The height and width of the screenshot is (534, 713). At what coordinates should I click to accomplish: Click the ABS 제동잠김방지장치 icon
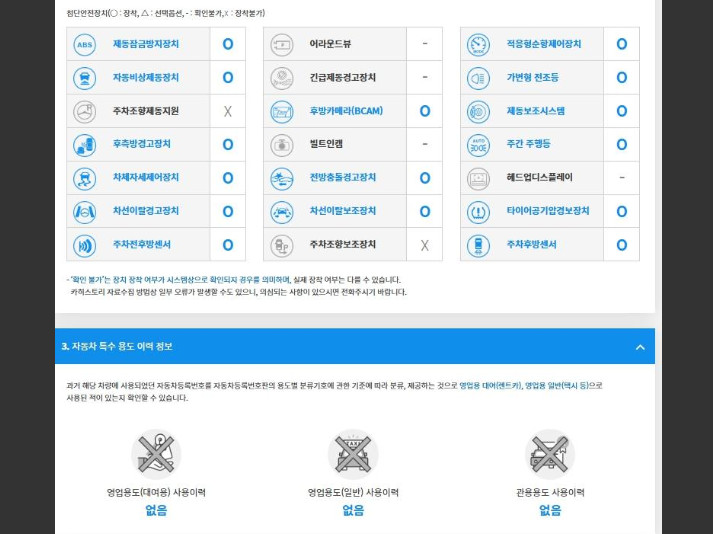coord(84,44)
